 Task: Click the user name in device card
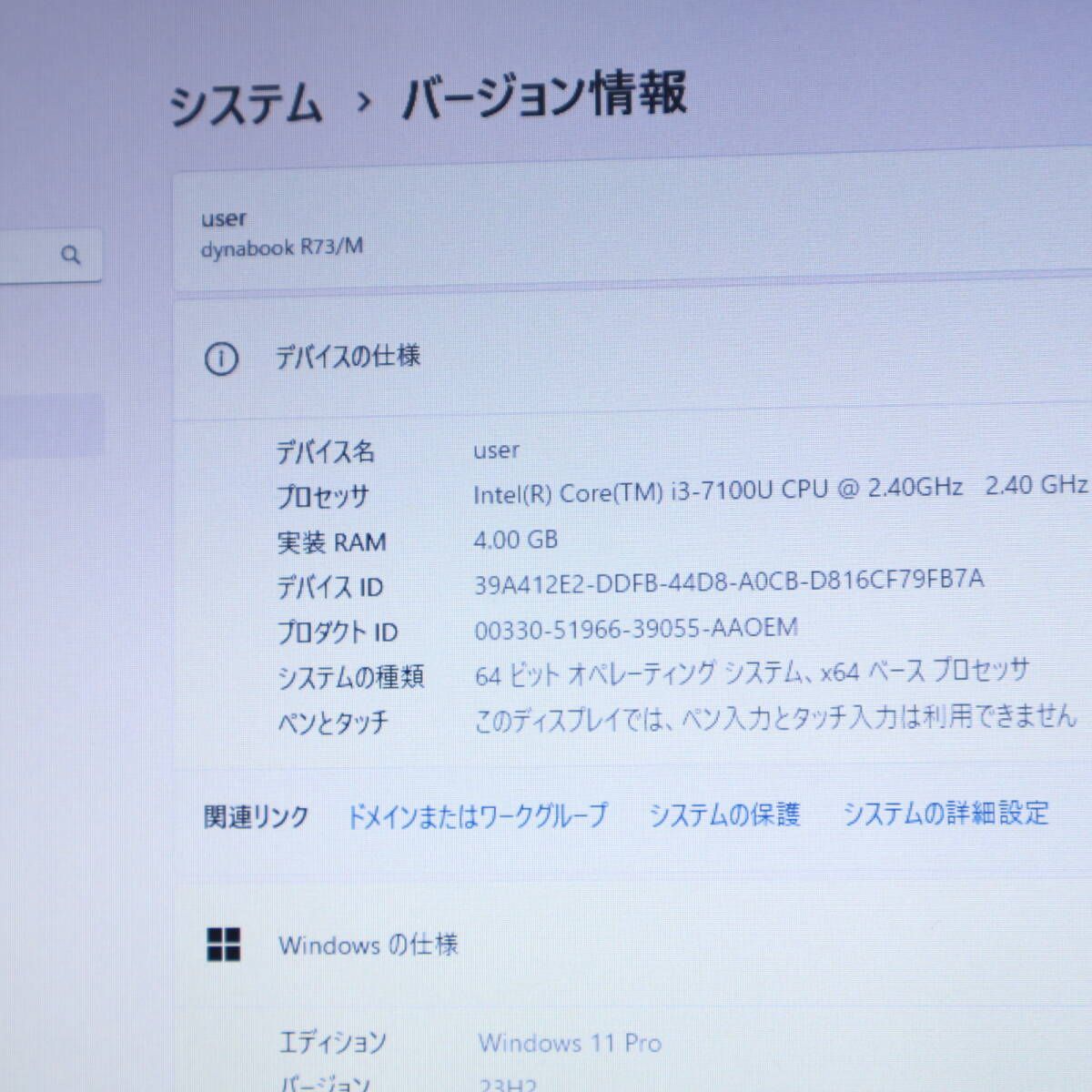(x=224, y=218)
